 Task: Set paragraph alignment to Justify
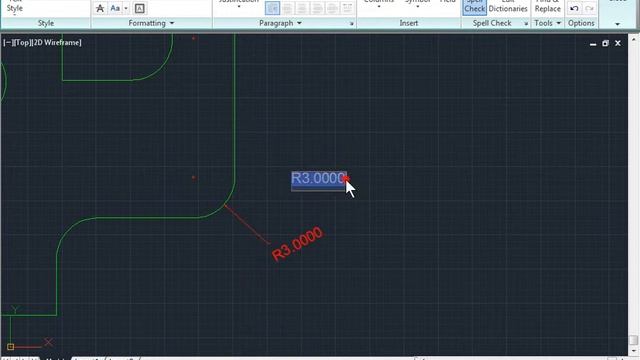coord(332,8)
